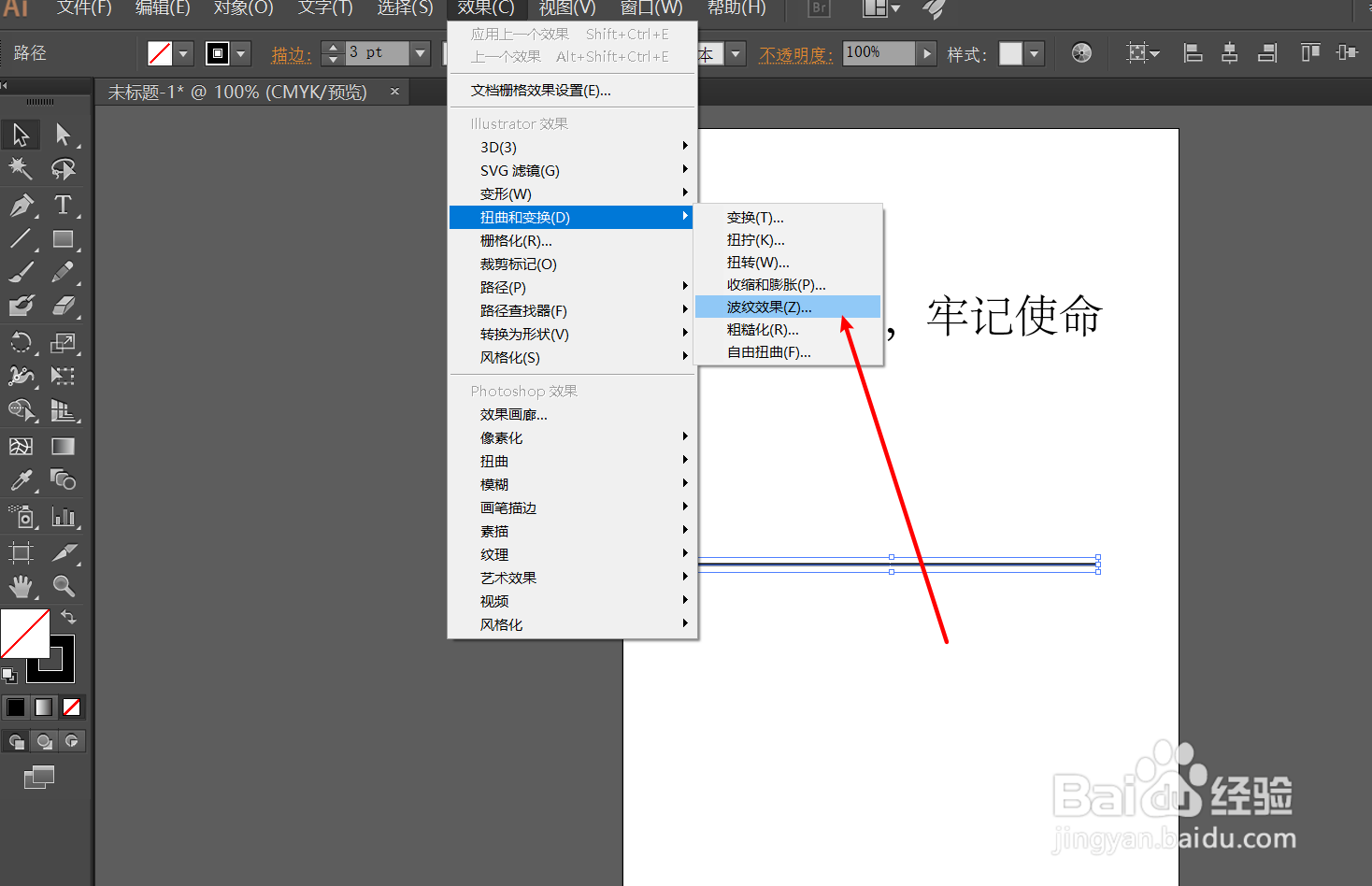Click the fill swatch in control bar

pyautogui.click(x=160, y=53)
